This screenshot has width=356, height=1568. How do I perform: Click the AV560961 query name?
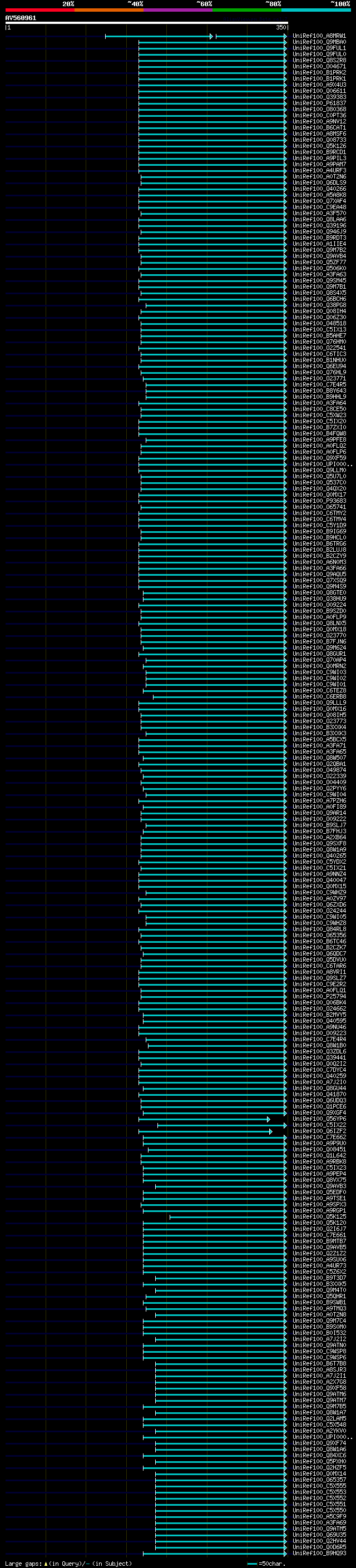click(21, 18)
